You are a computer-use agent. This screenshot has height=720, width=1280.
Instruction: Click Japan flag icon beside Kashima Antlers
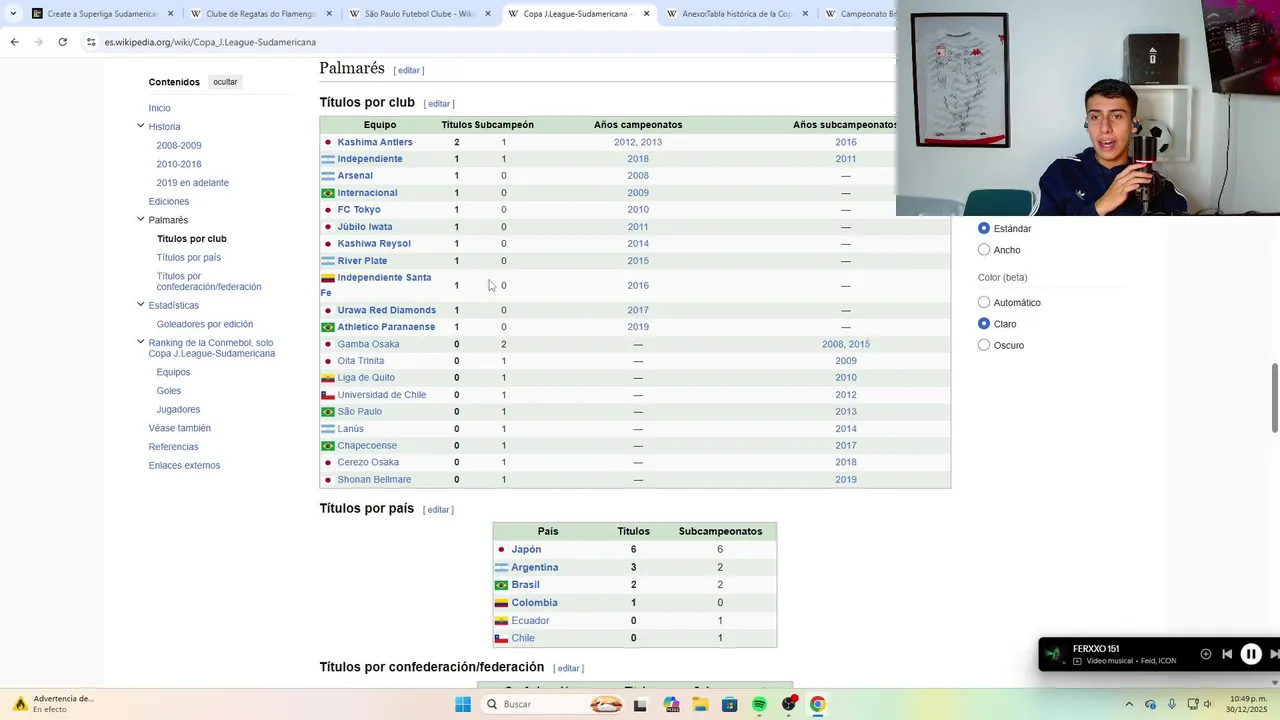click(x=327, y=142)
